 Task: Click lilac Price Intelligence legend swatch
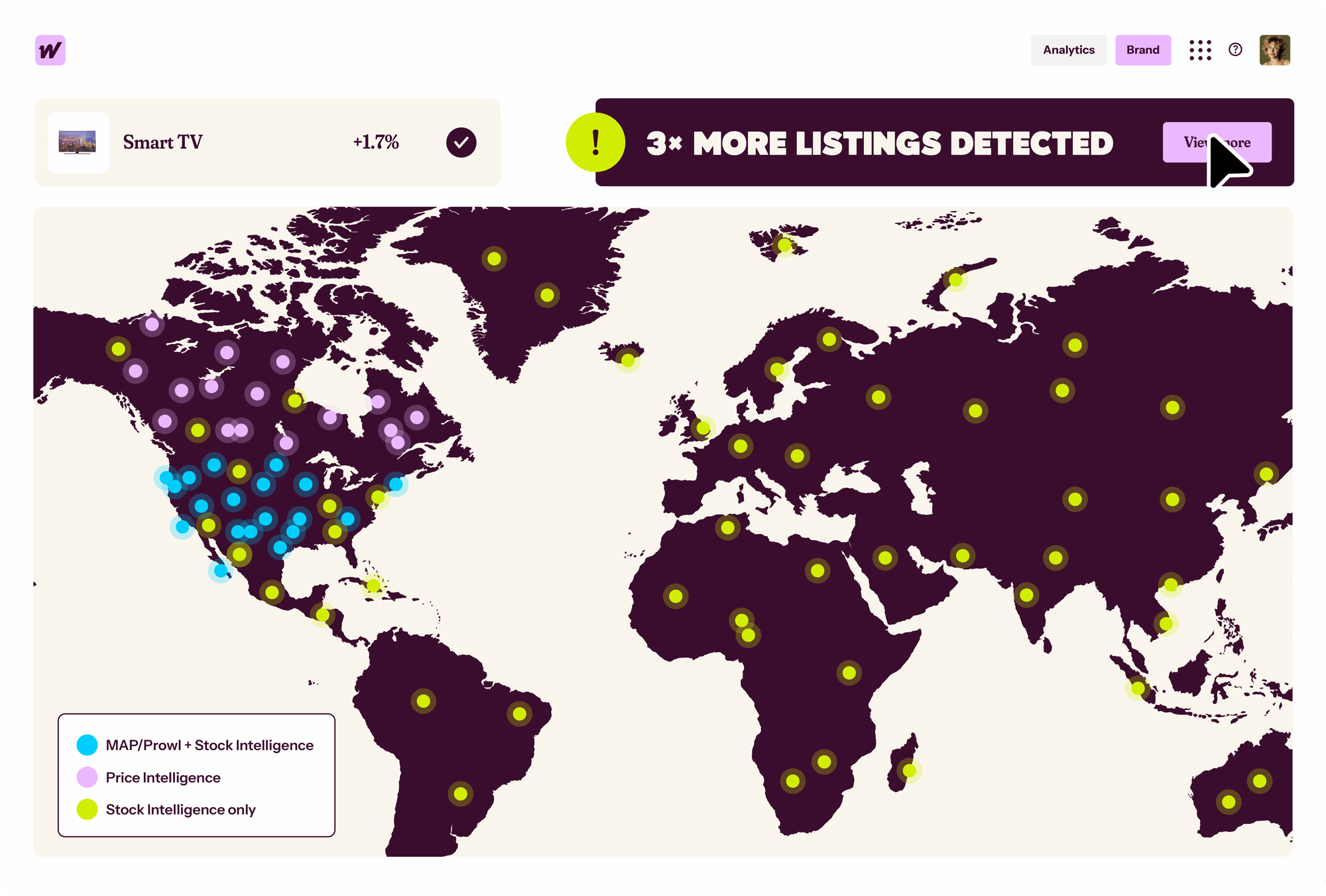87,777
